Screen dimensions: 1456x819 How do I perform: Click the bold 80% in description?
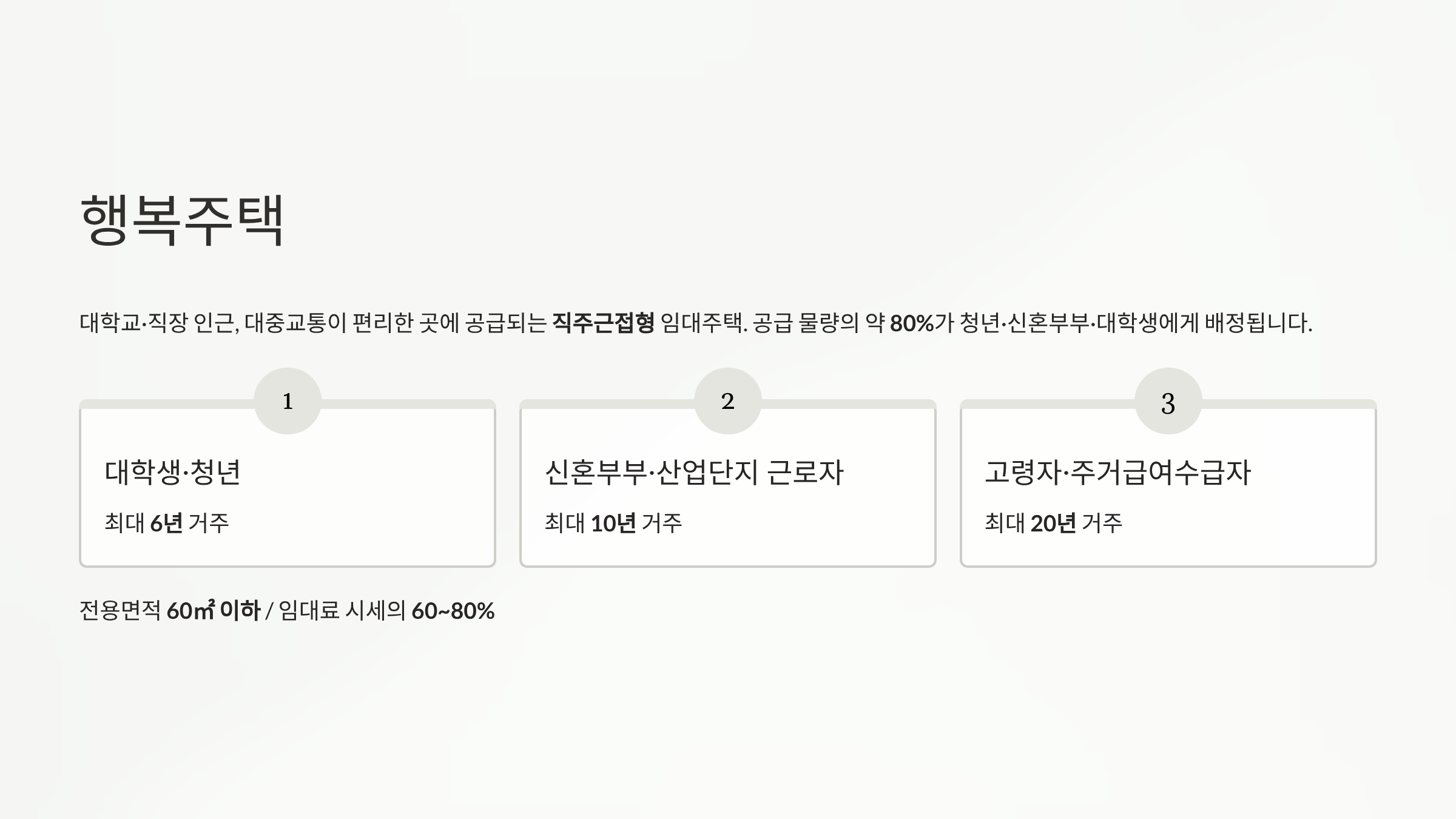(911, 323)
